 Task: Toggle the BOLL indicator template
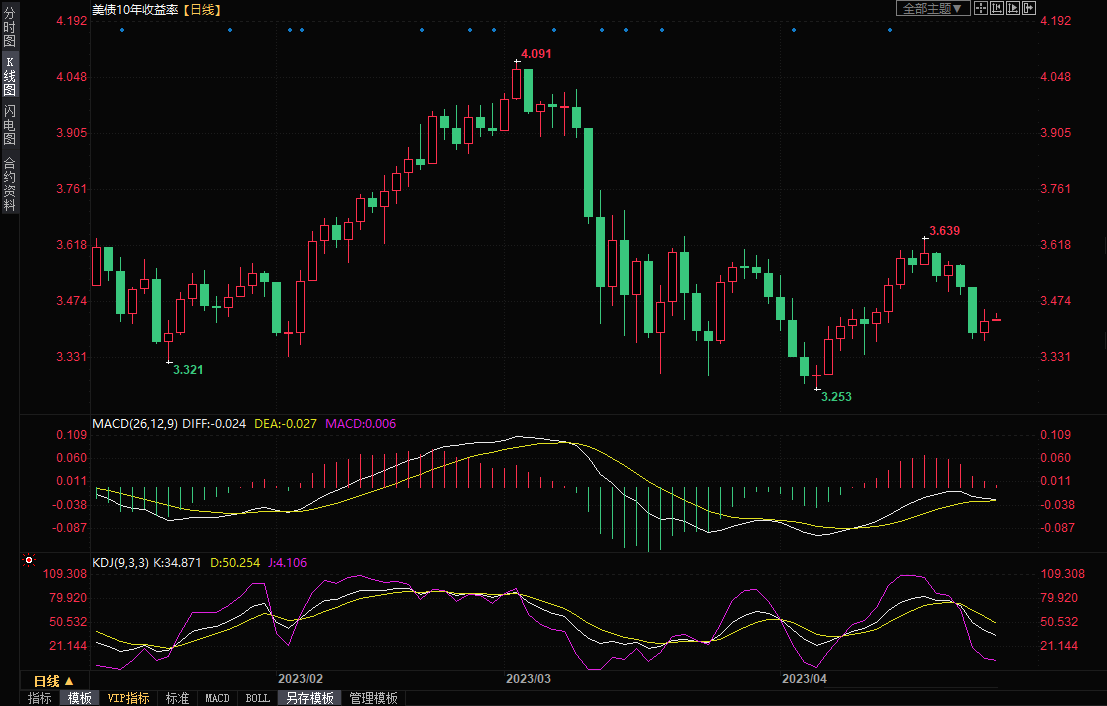pos(256,698)
